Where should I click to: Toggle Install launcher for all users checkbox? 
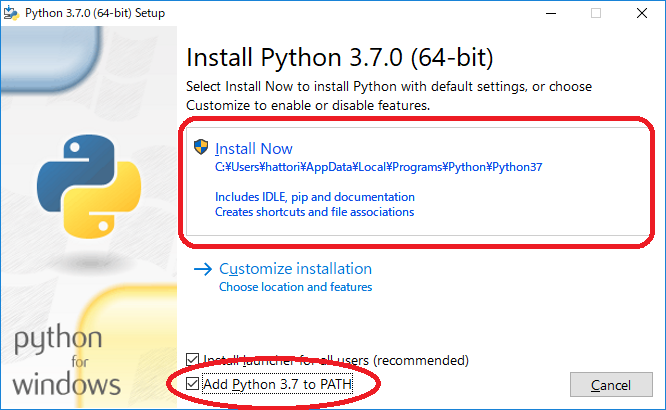[x=192, y=359]
